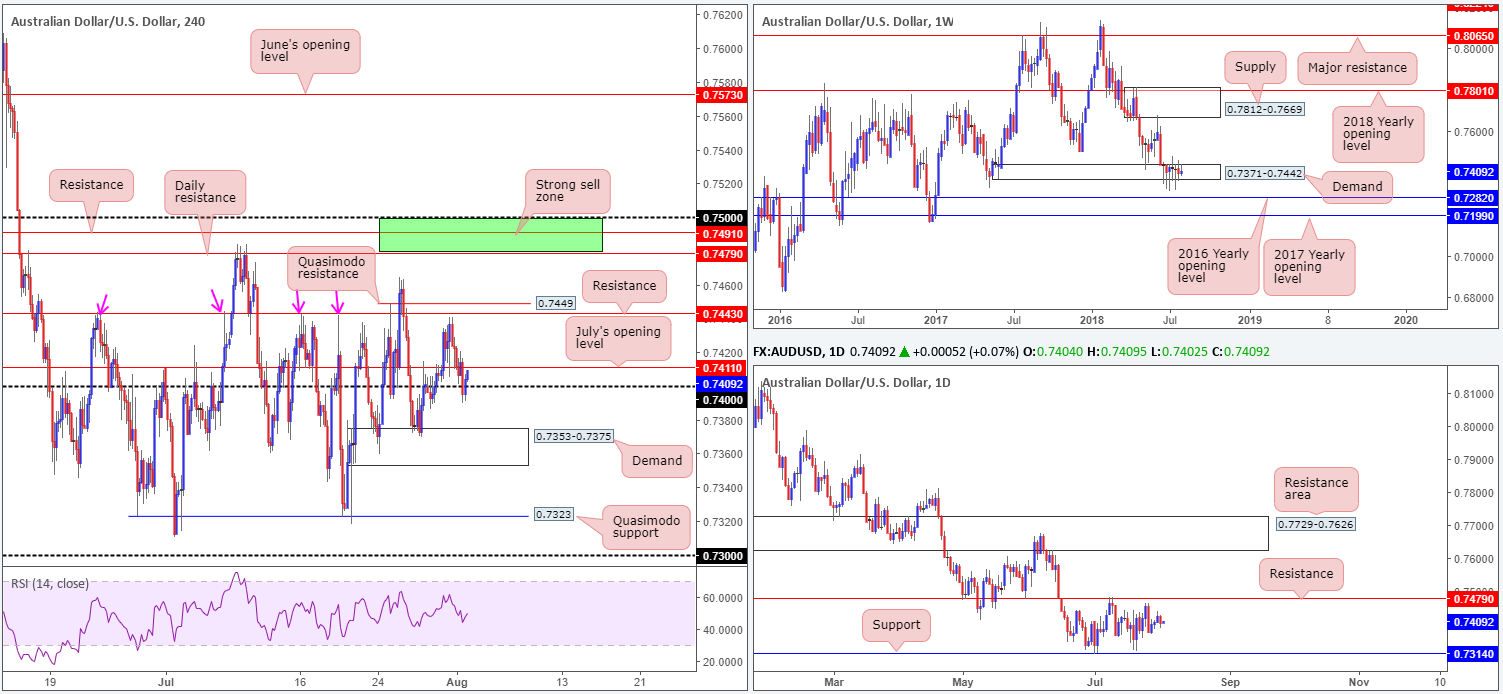Click the green sell zone rectangle
The image size is (1503, 694).
(x=491, y=235)
